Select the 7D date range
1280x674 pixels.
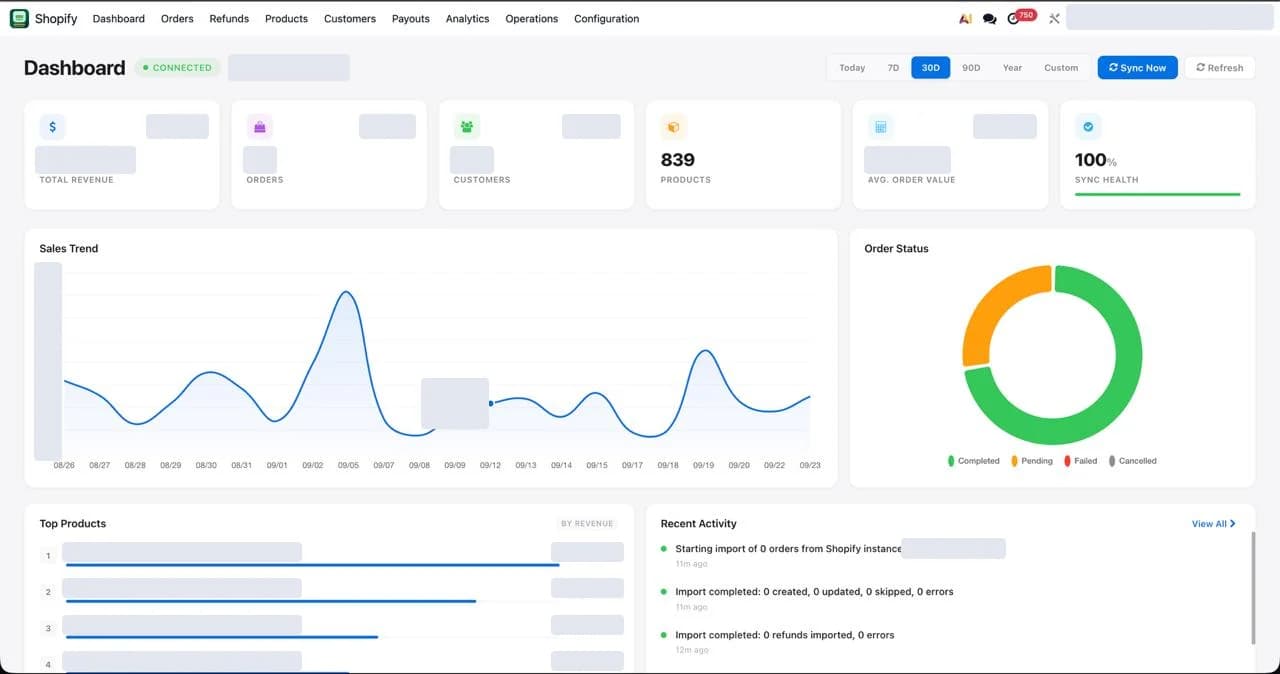pos(893,68)
